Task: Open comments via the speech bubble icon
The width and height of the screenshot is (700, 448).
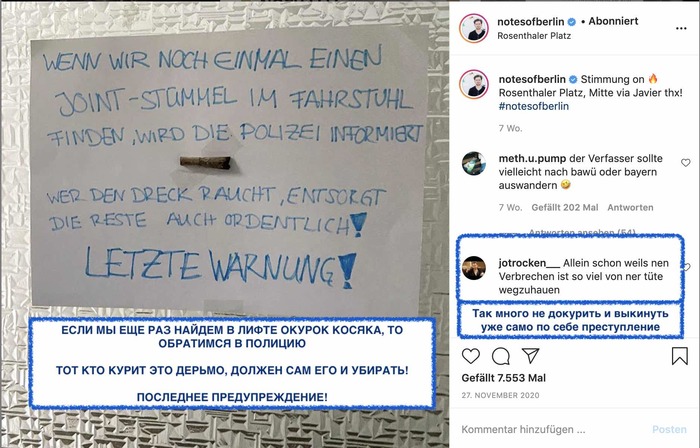Action: (x=500, y=356)
